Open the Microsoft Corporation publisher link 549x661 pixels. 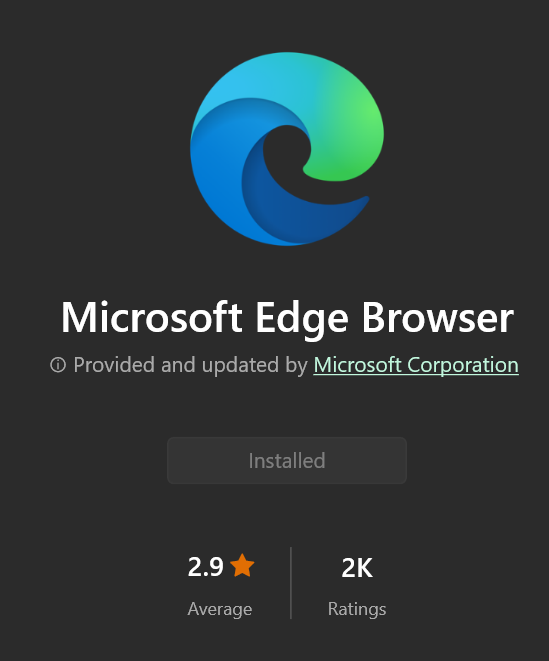click(416, 365)
